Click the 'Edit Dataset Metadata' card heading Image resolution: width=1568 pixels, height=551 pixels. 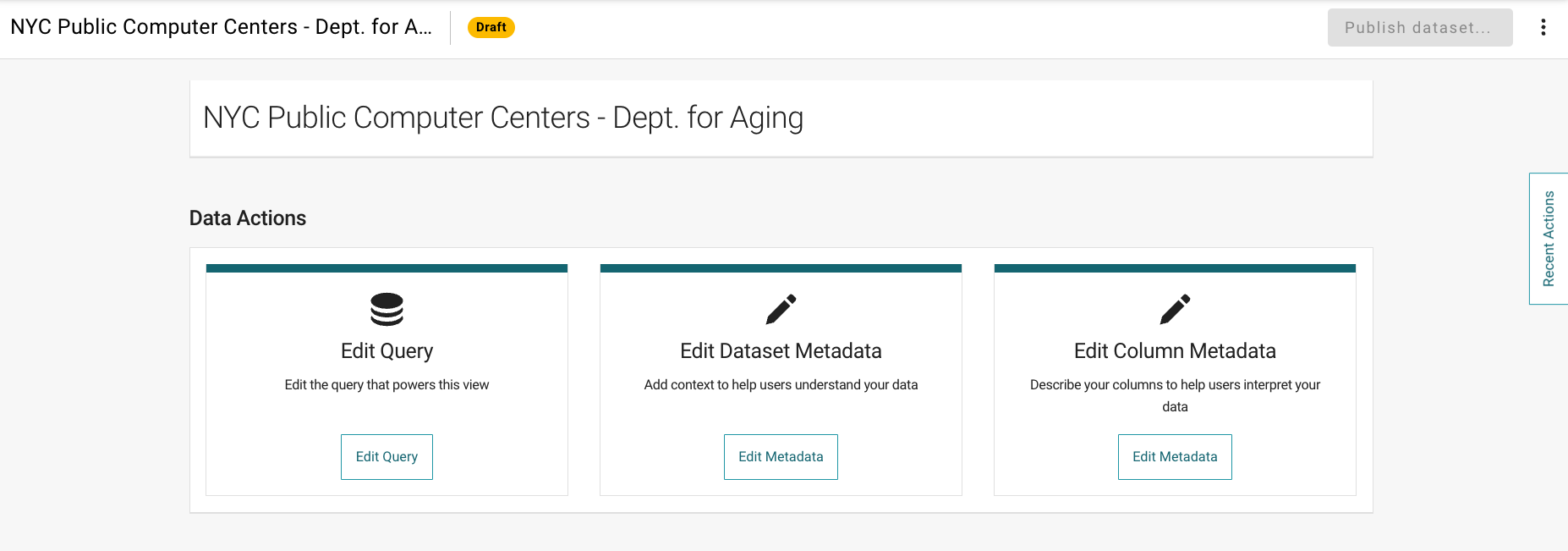pyautogui.click(x=781, y=350)
